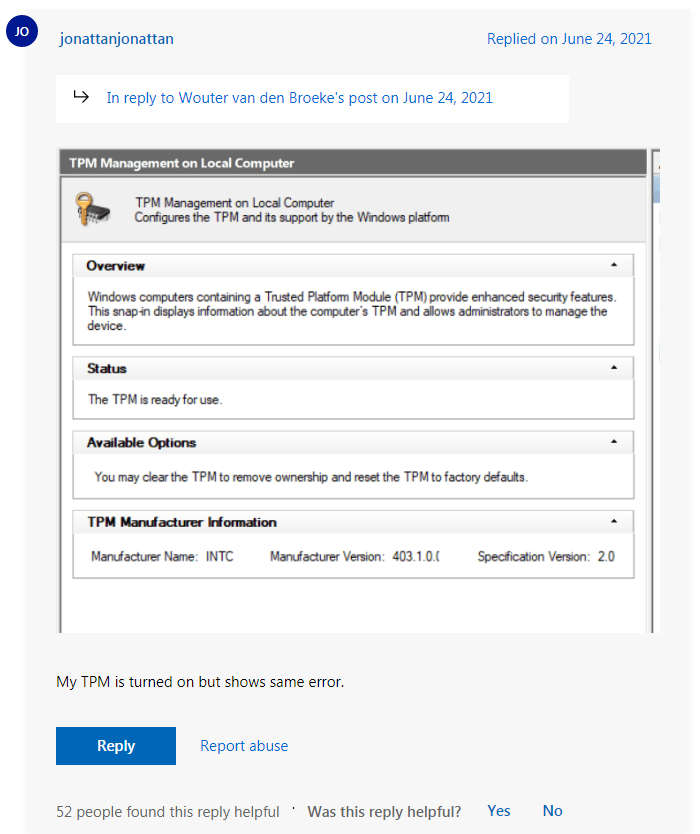Click the reply arrow icon

[81, 97]
